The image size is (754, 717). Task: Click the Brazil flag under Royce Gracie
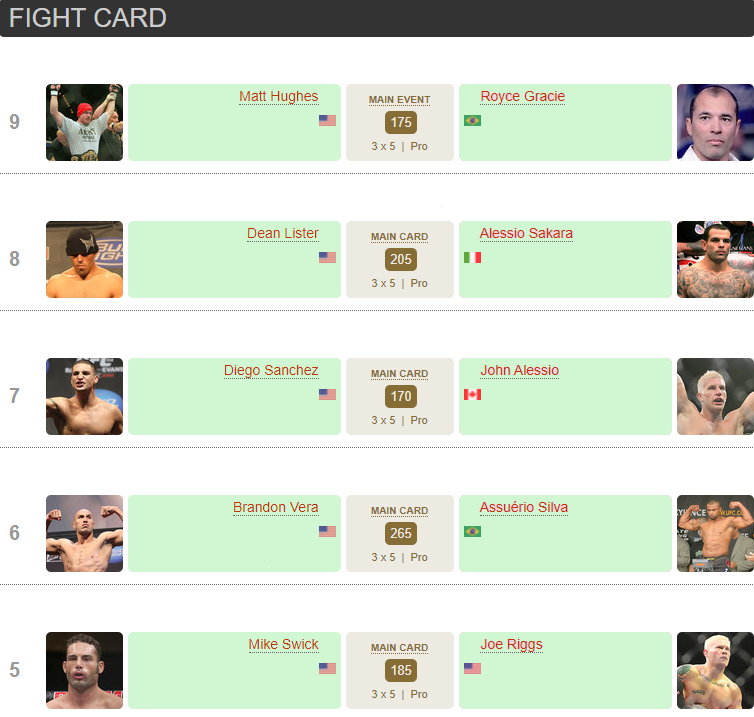coord(472,121)
